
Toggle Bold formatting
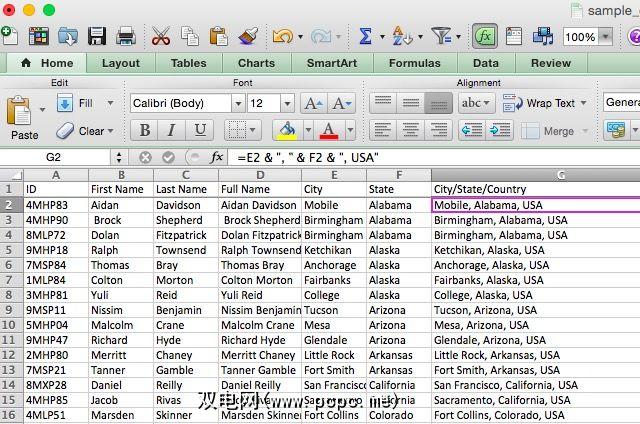pos(145,131)
